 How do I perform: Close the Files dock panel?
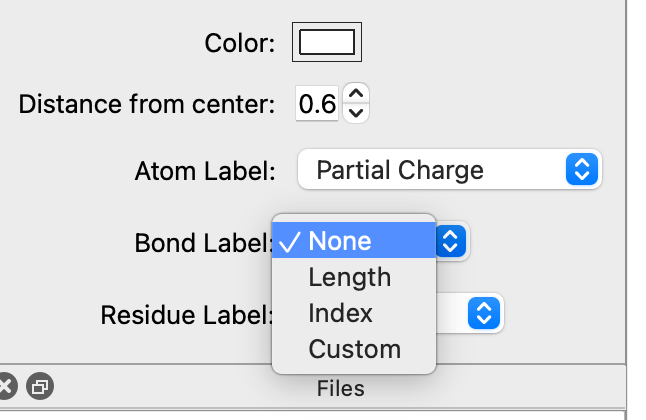[x=6, y=386]
